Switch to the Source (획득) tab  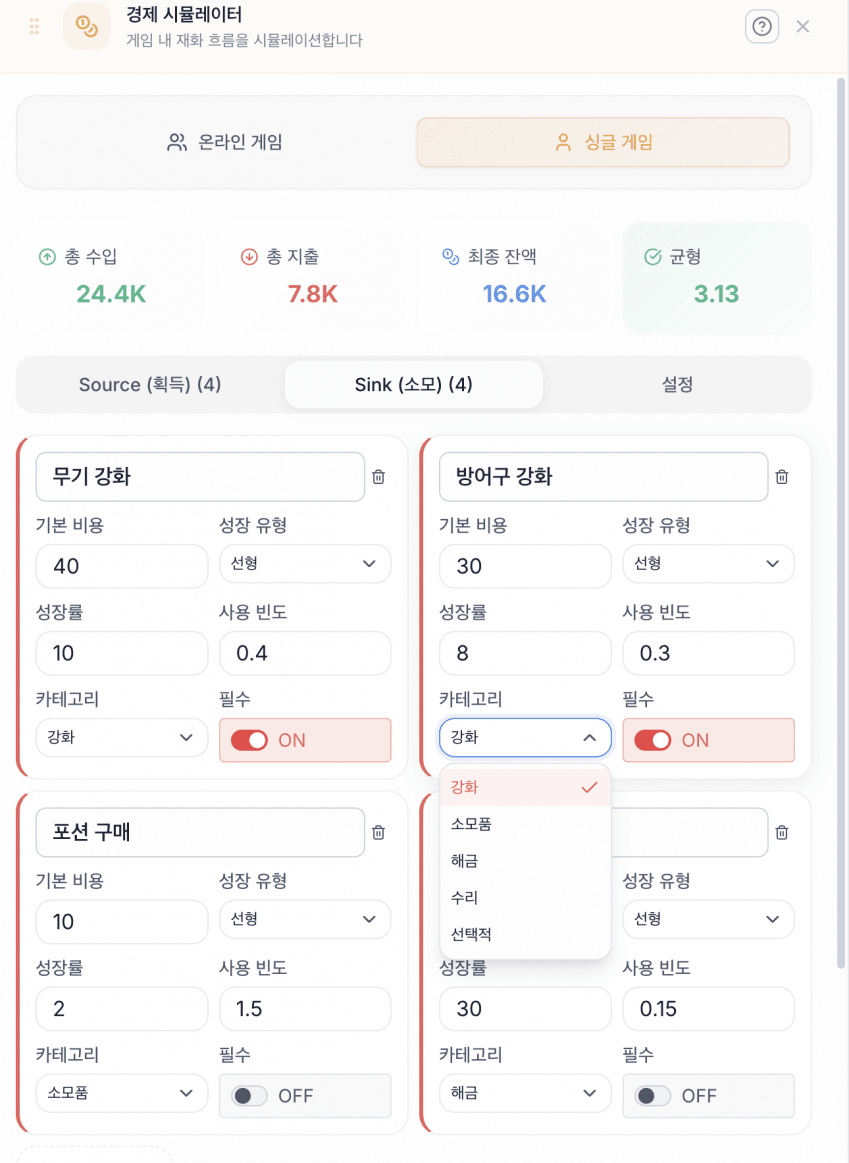click(x=150, y=385)
